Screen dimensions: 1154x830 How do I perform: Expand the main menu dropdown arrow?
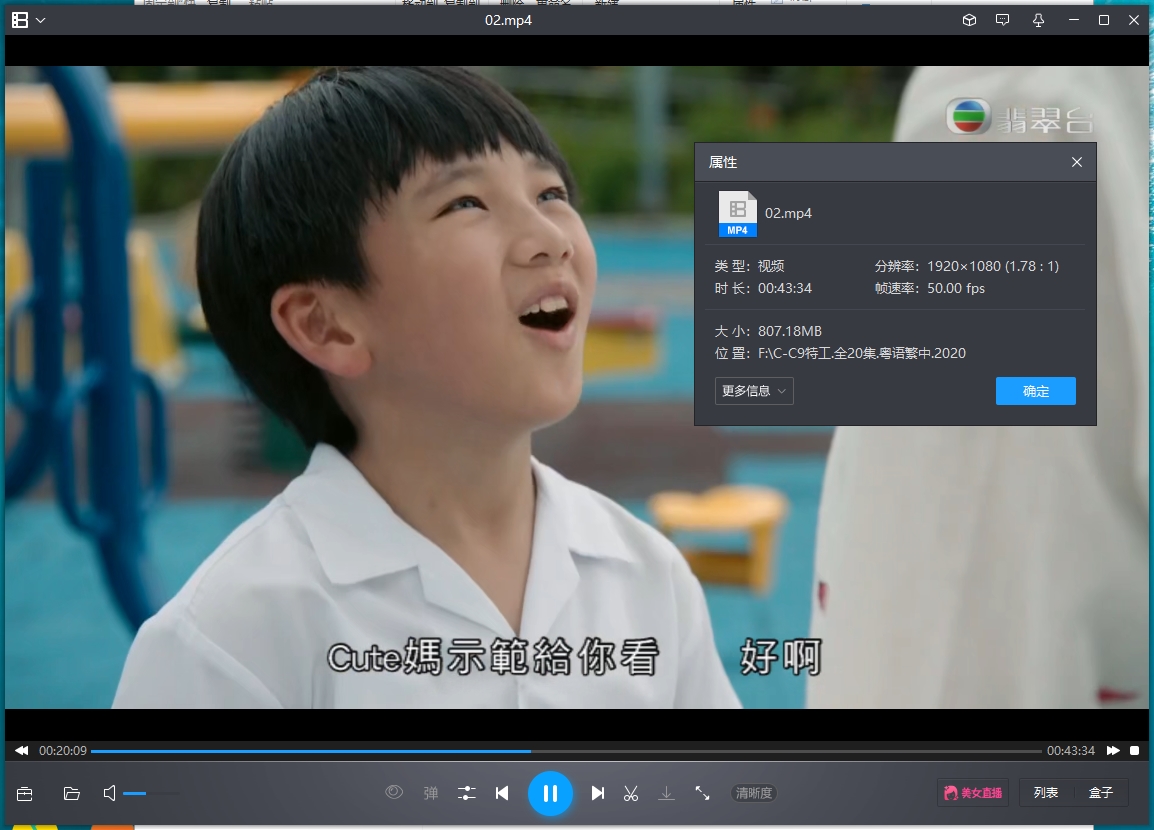40,21
